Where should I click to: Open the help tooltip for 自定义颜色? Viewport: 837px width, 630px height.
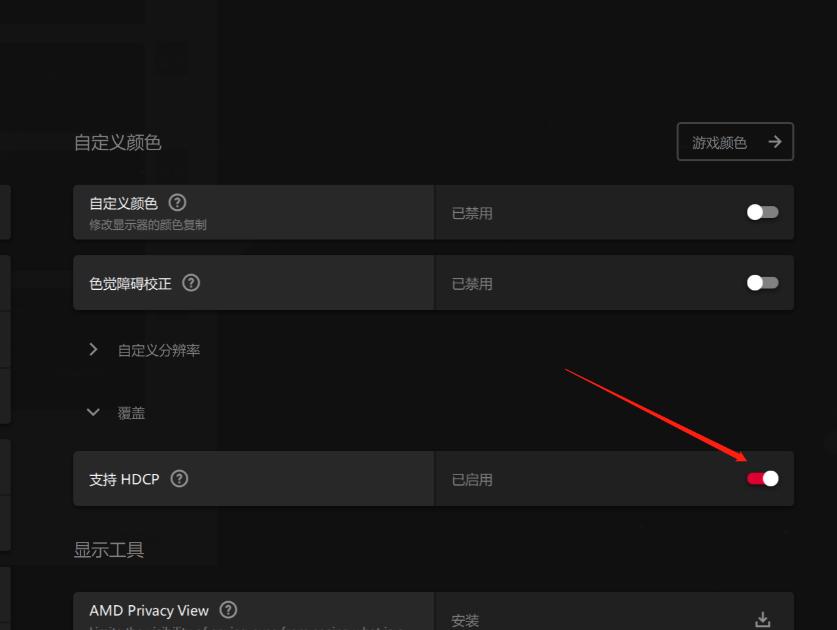pyautogui.click(x=178, y=203)
